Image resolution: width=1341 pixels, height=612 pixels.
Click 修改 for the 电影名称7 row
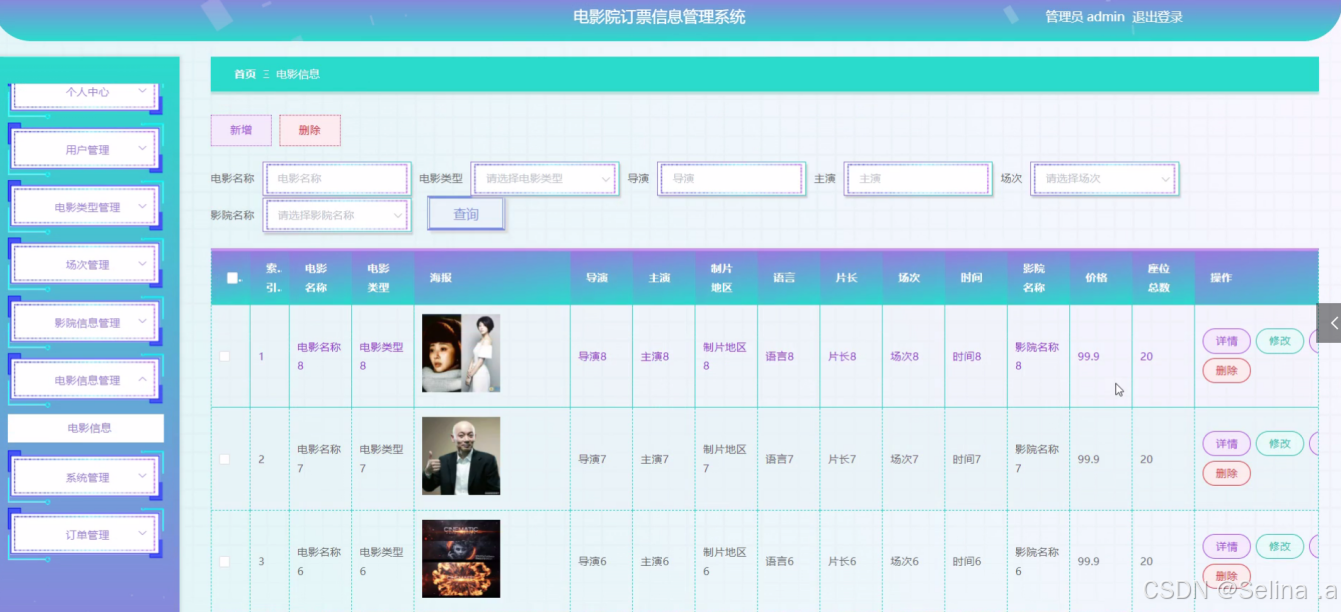(x=1279, y=444)
